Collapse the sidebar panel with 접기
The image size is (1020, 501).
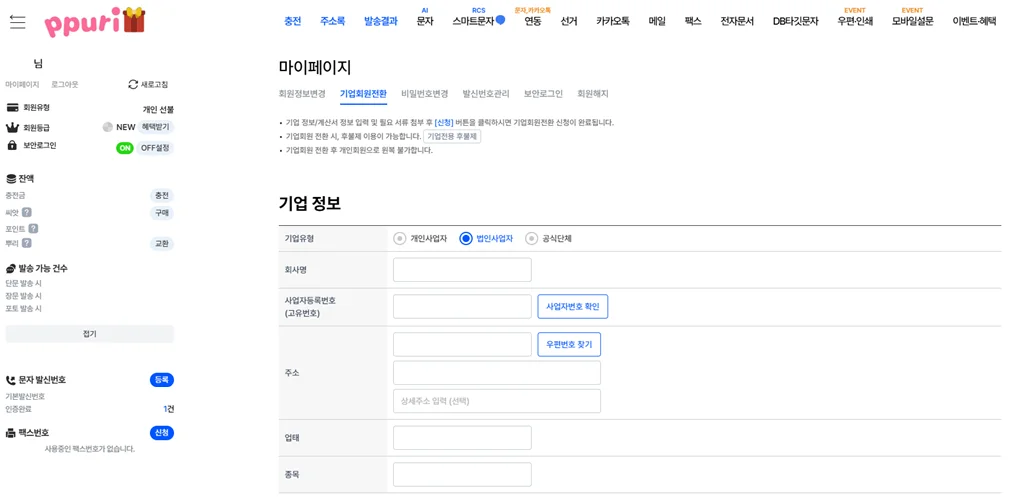click(x=90, y=334)
